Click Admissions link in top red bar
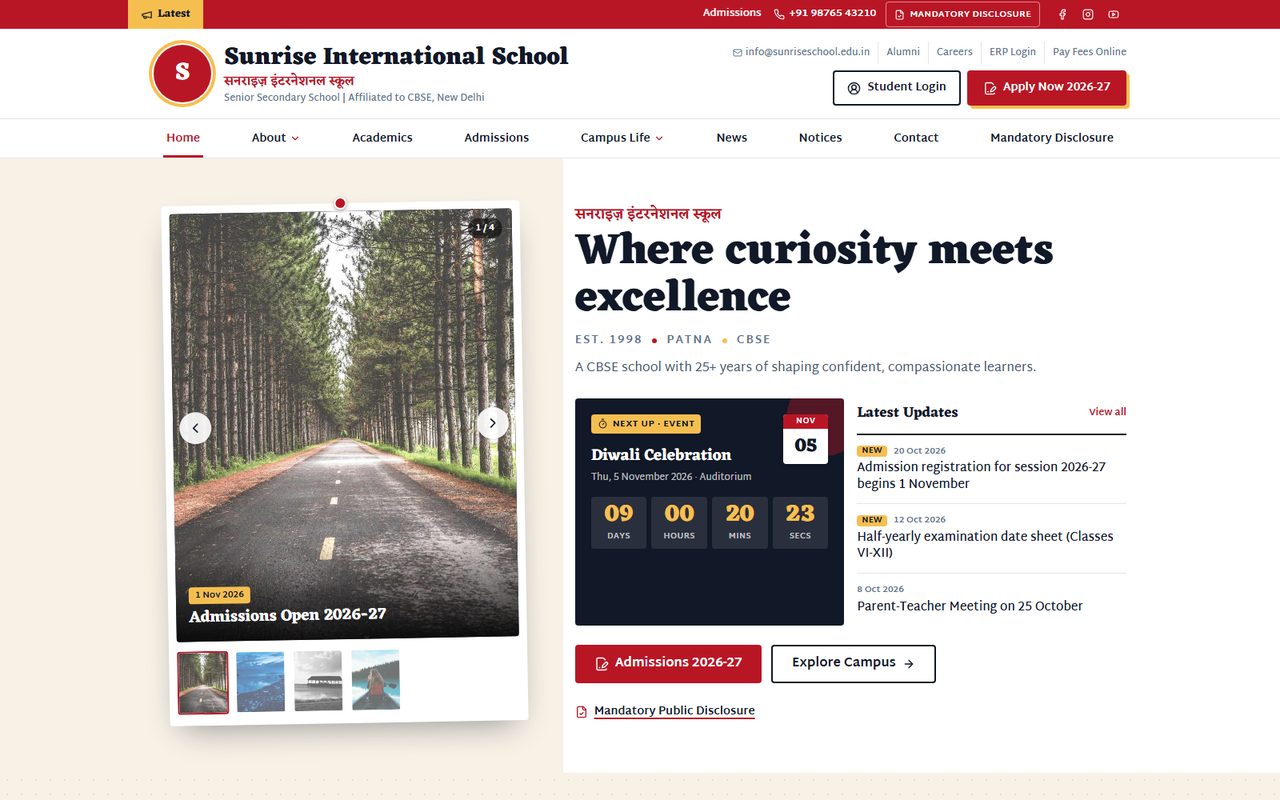This screenshot has height=800, width=1280. 732,13
